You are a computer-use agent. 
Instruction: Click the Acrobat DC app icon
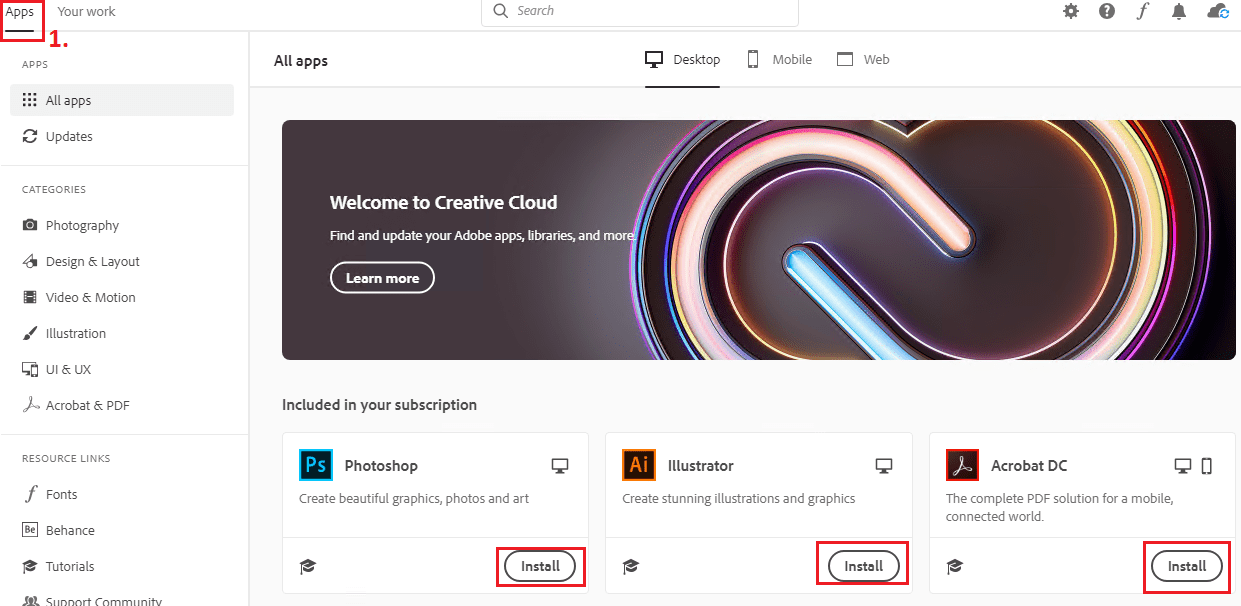(x=961, y=465)
